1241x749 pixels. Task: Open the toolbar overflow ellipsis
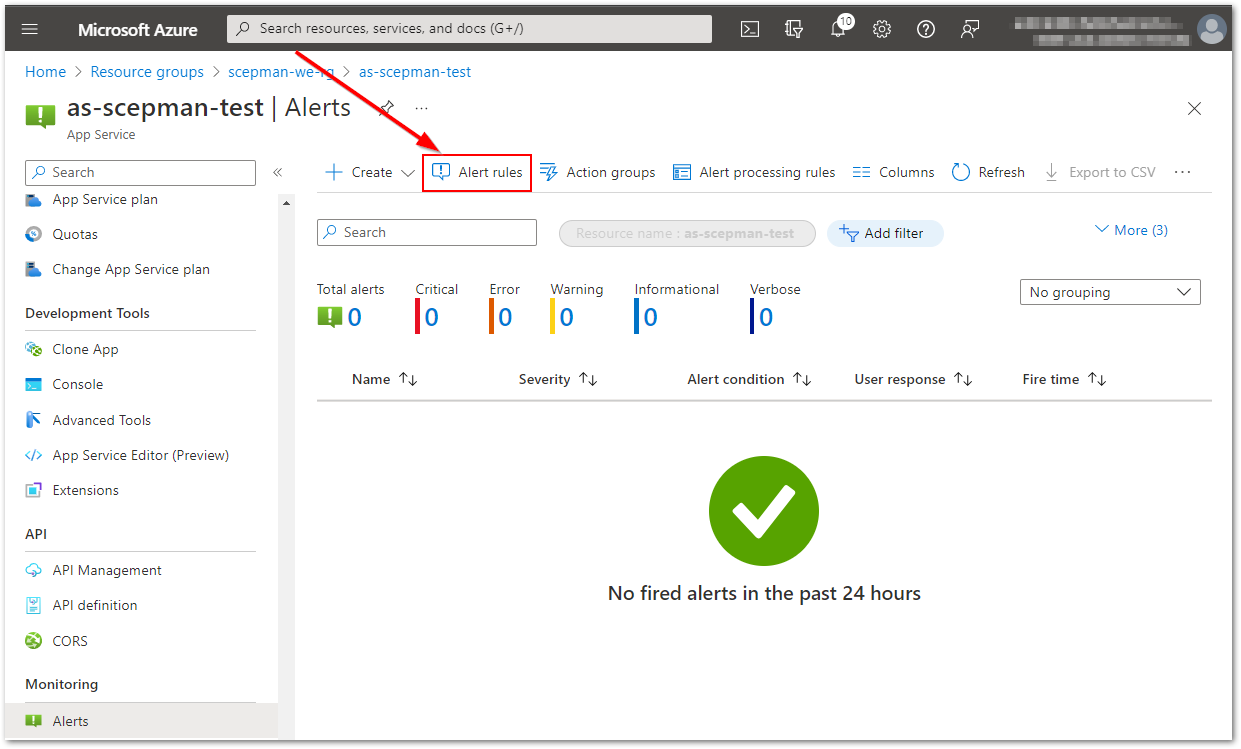1183,172
